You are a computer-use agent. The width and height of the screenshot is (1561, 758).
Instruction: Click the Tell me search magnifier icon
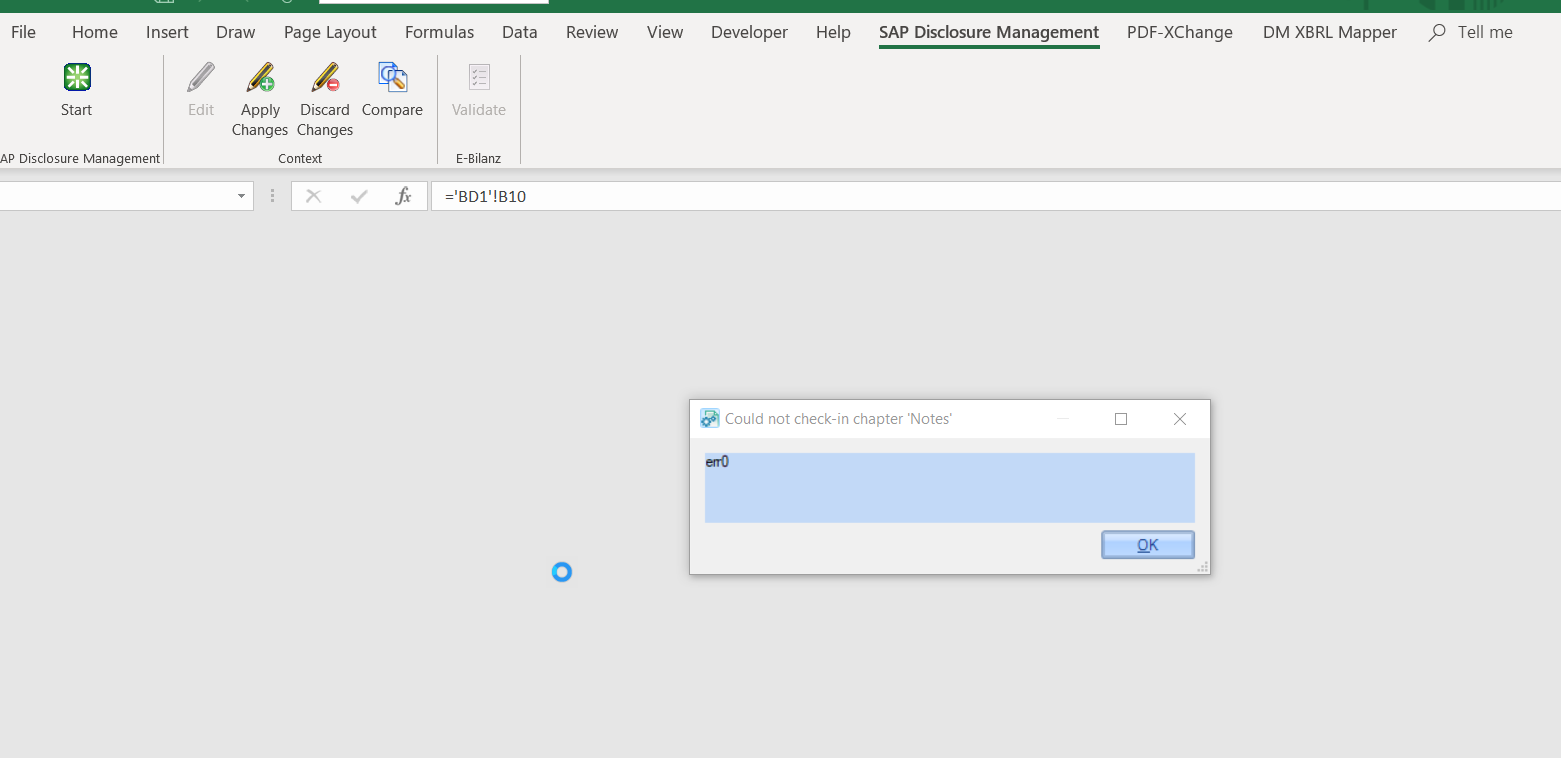point(1437,33)
